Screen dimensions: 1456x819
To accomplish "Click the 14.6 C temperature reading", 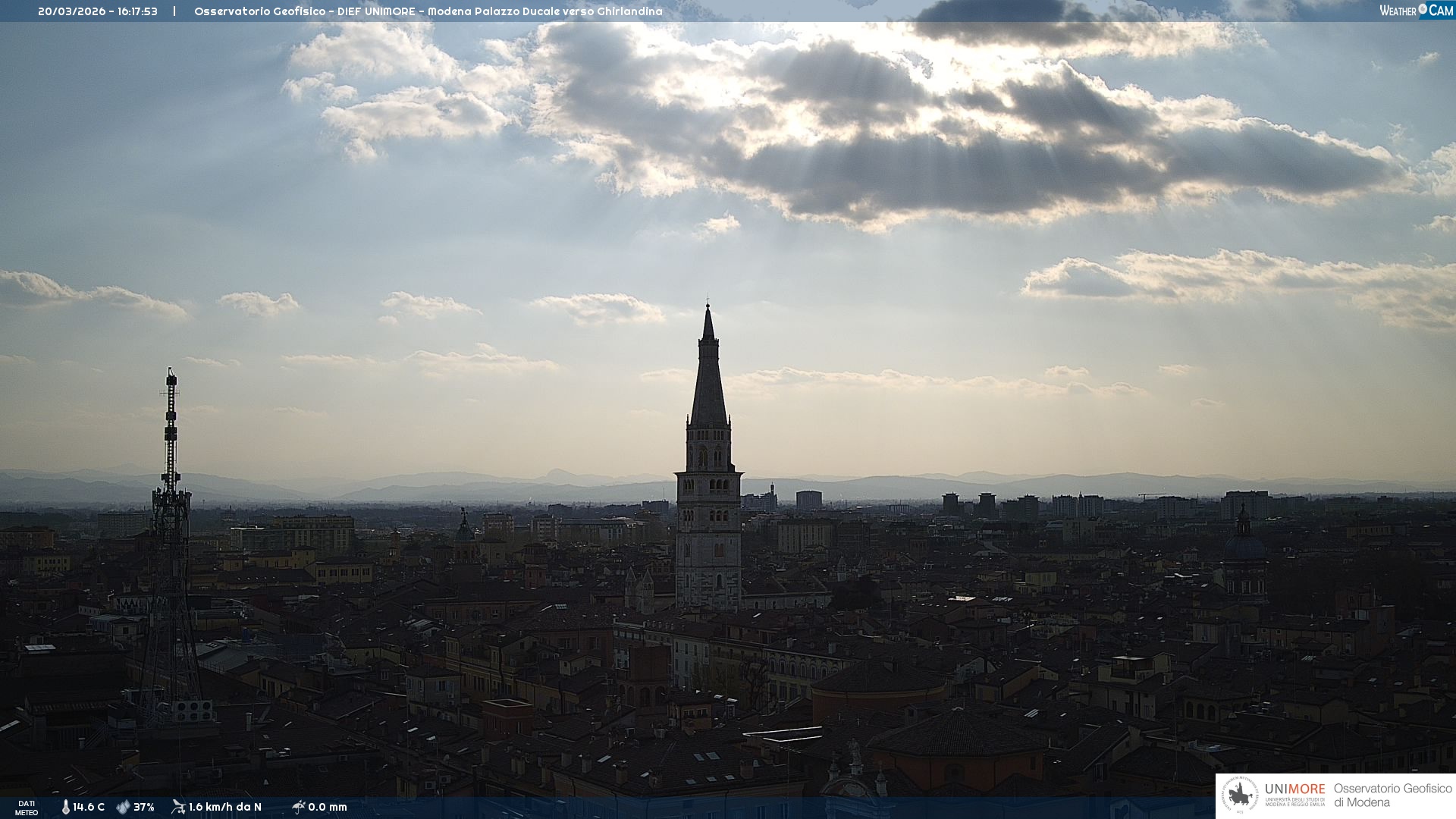I will pyautogui.click(x=89, y=807).
